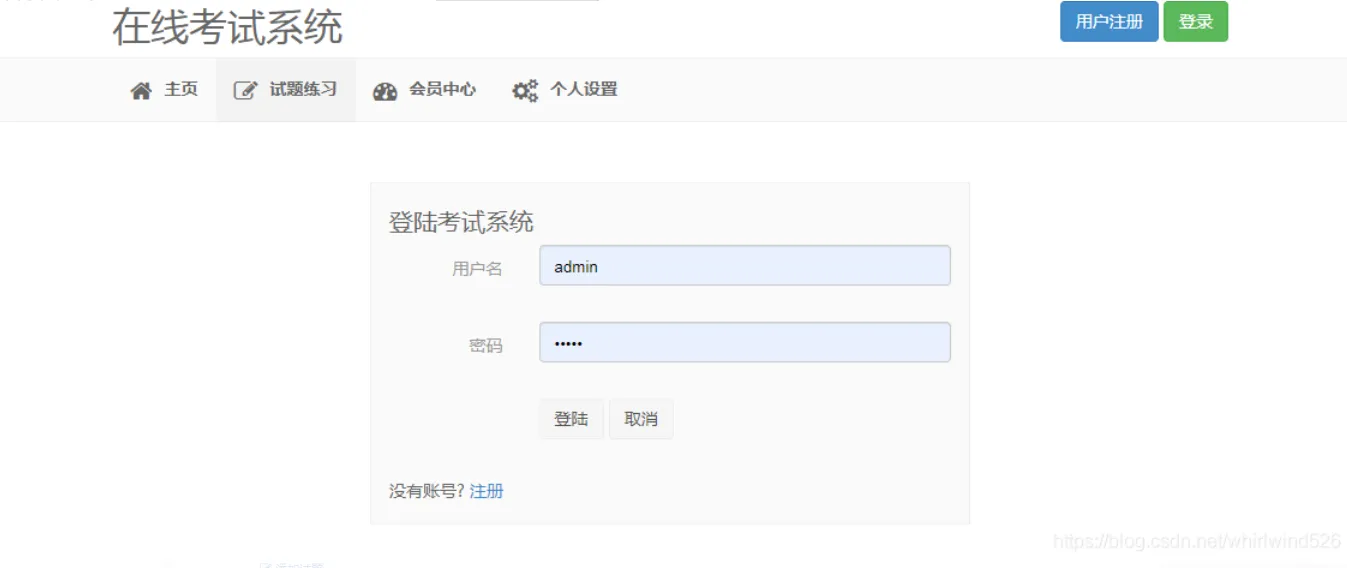Image resolution: width=1347 pixels, height=568 pixels.
Task: Focus the 密码 password field
Action: click(745, 342)
